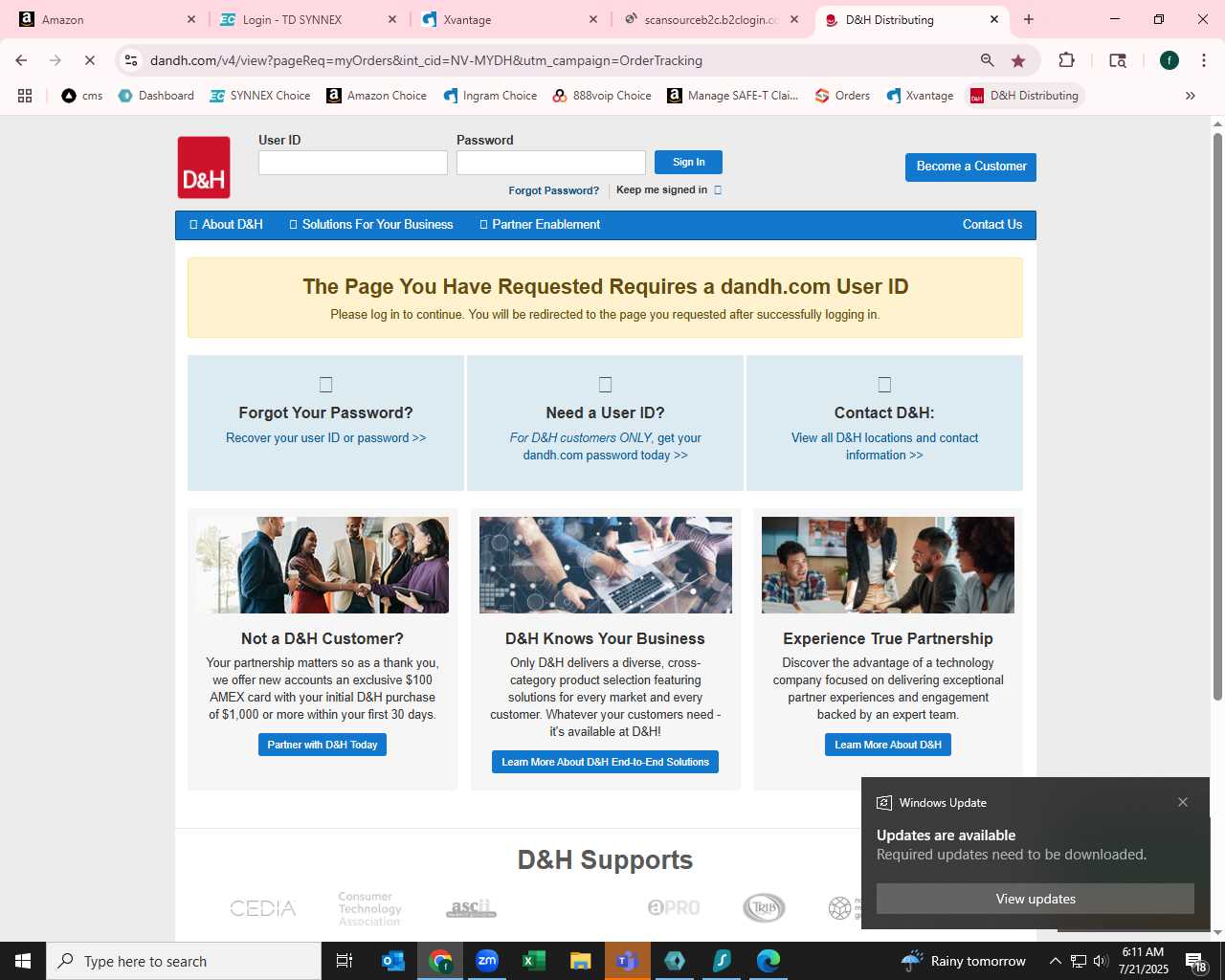
Task: Switch to the scansourceb2c tab
Action: [x=710, y=19]
